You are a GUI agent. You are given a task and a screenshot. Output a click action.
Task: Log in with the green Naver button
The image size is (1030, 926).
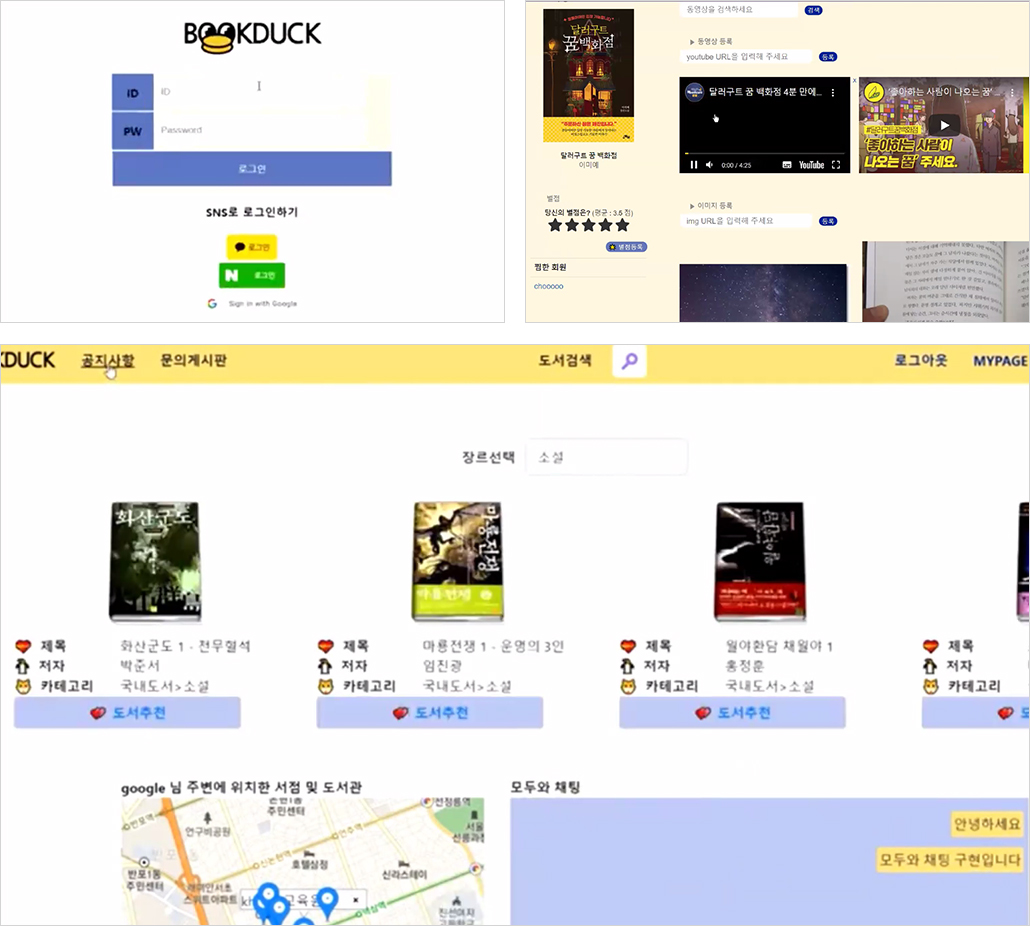[252, 275]
